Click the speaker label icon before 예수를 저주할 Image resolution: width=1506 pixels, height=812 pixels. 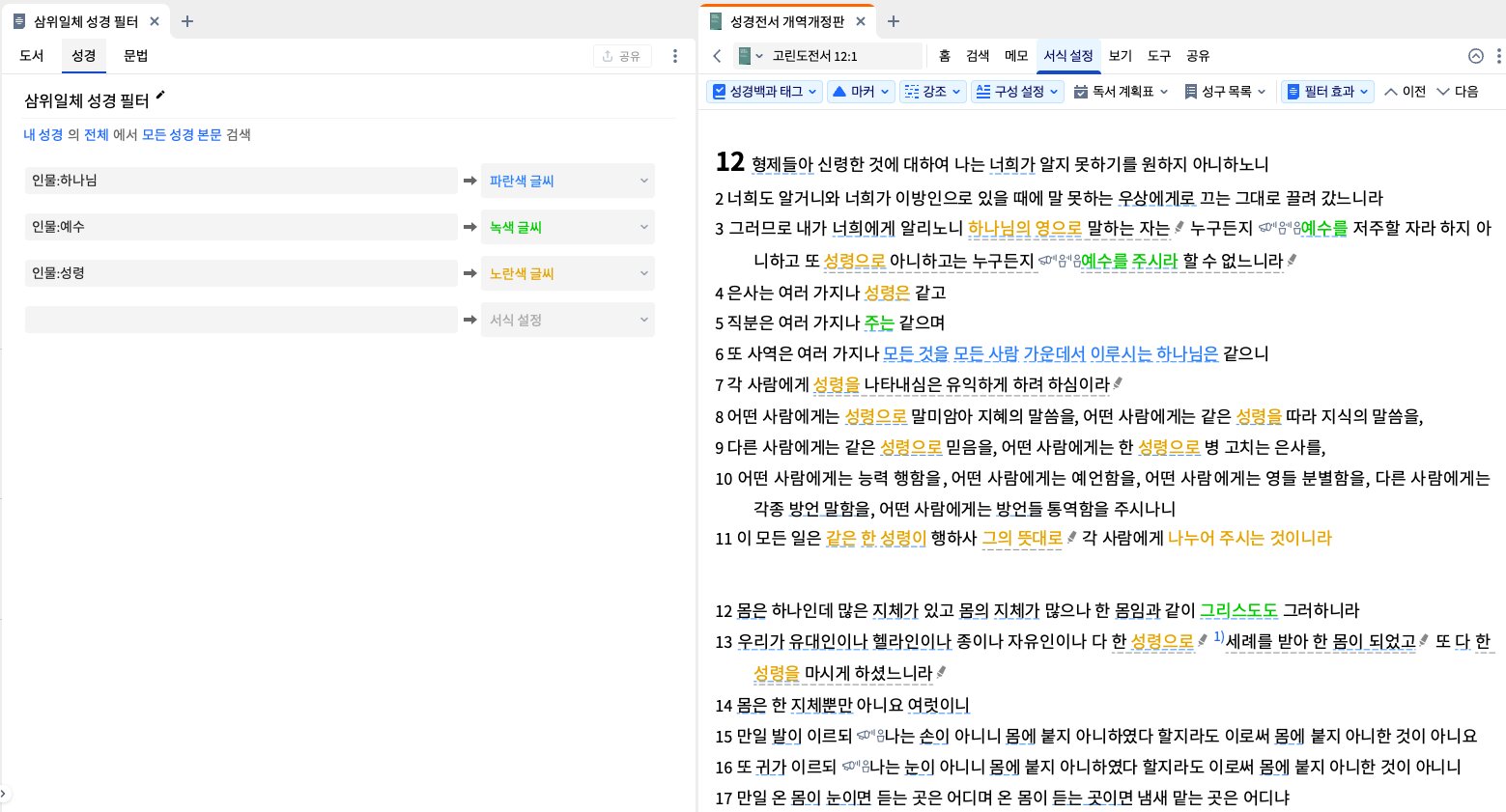(x=1279, y=228)
